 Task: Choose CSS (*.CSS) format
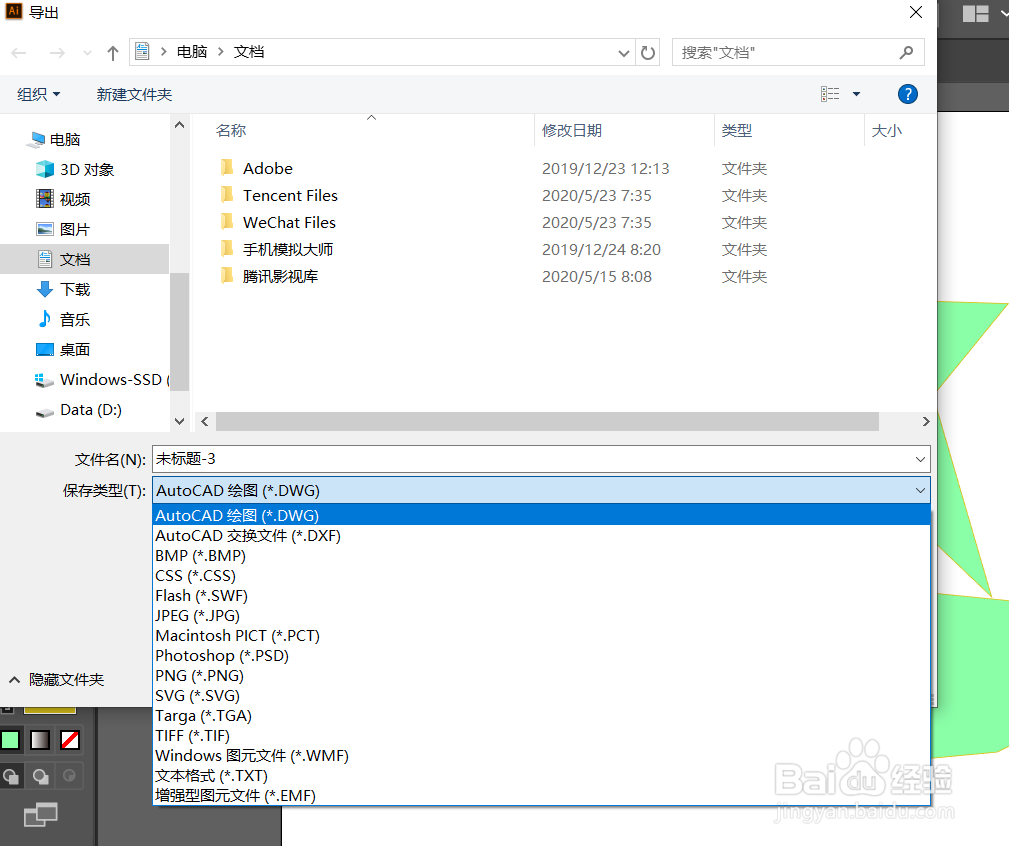click(x=542, y=576)
